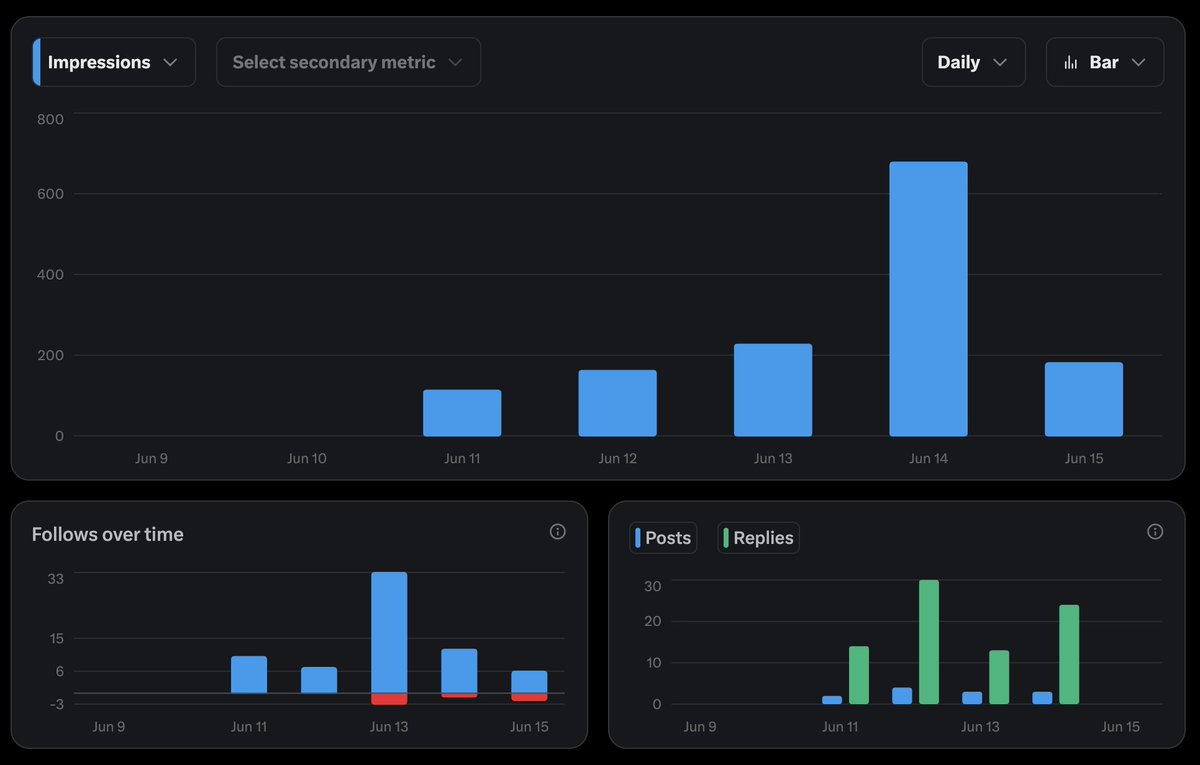Click the Jun 9 label on impressions axis
Screen dimensions: 1200x765
pyautogui.click(x=151, y=459)
